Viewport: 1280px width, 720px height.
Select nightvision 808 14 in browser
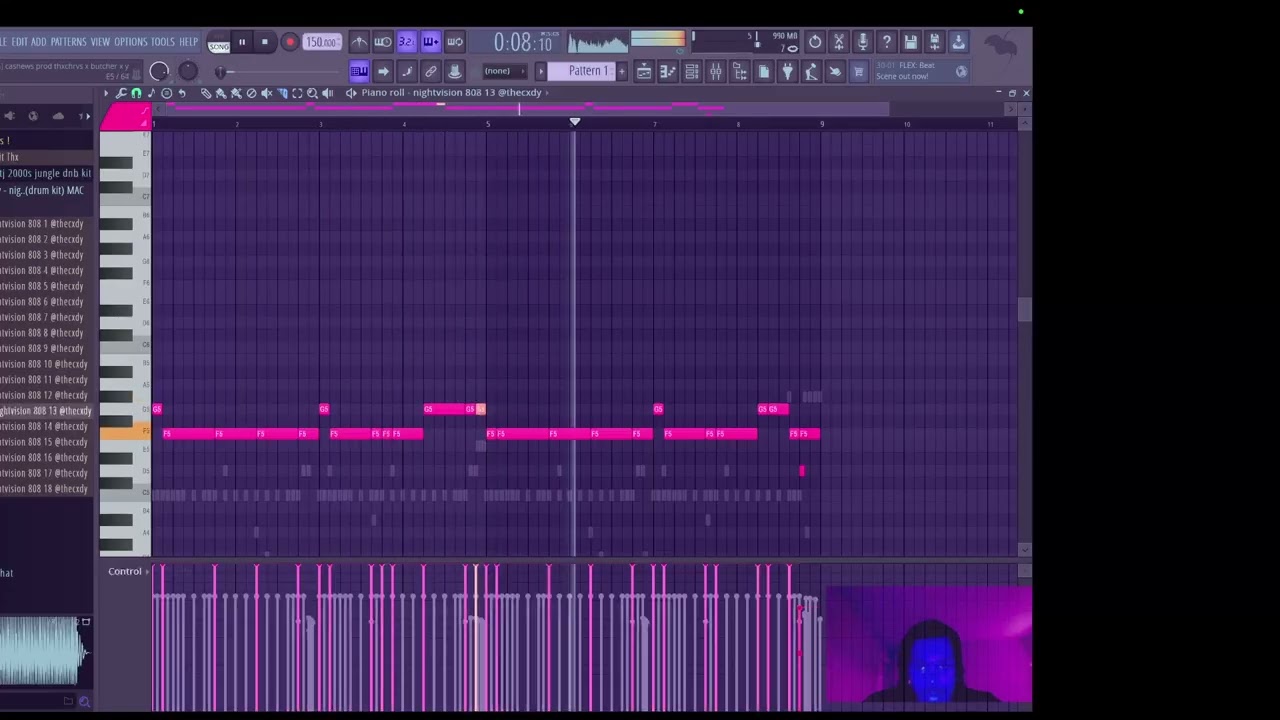point(44,426)
